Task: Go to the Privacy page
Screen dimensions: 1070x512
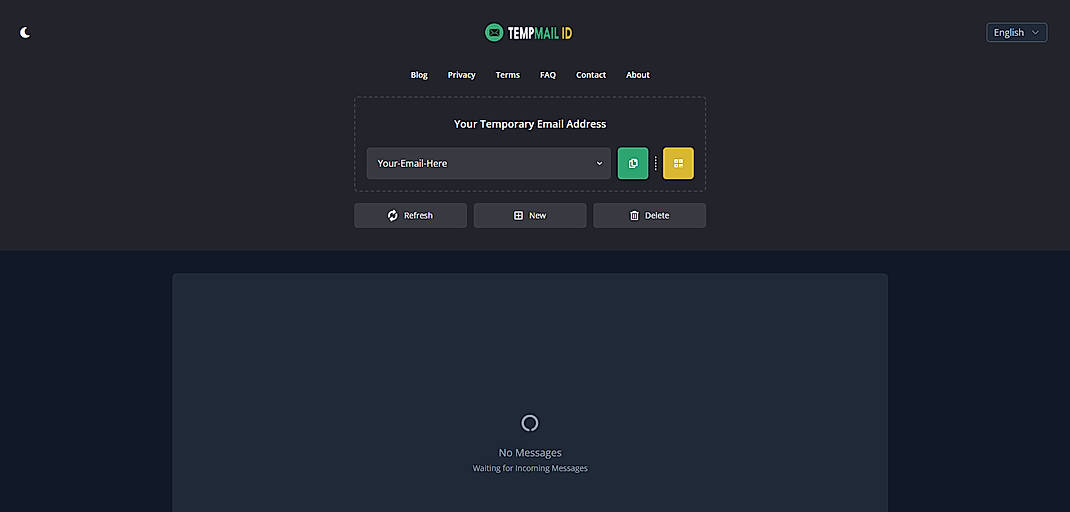Action: [461, 75]
